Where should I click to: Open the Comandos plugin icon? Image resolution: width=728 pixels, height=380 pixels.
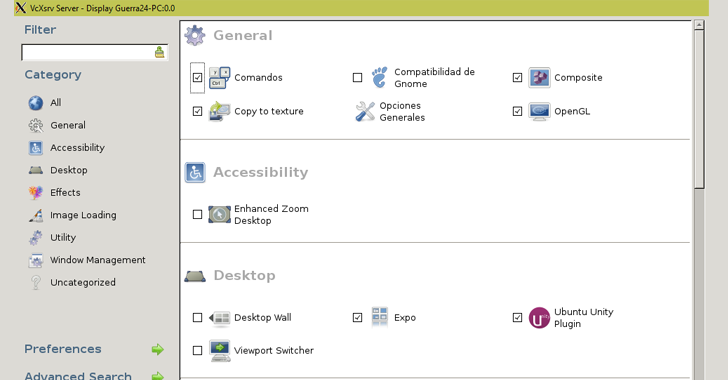click(x=219, y=78)
